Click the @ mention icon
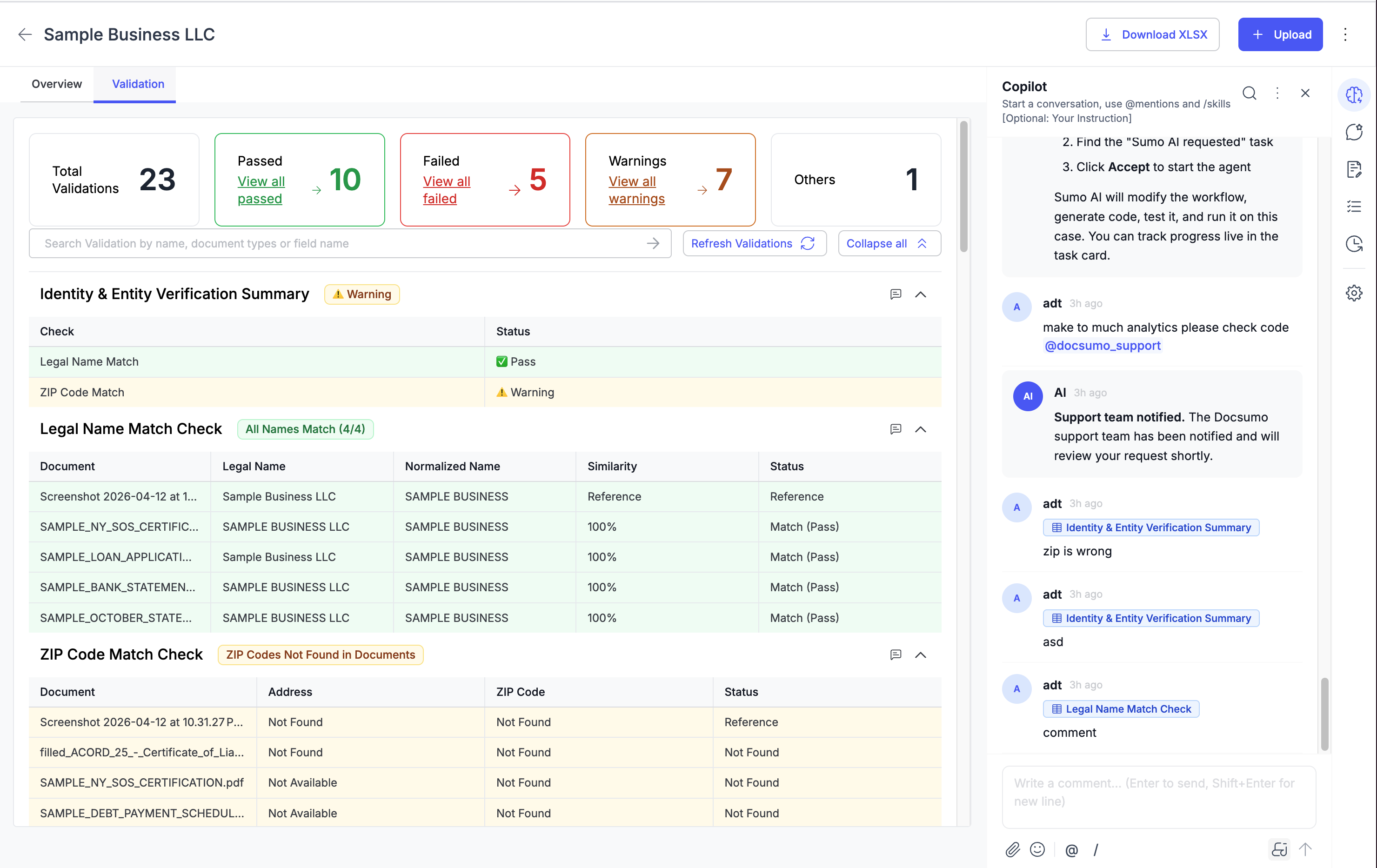Viewport: 1377px width, 868px height. [x=1071, y=850]
